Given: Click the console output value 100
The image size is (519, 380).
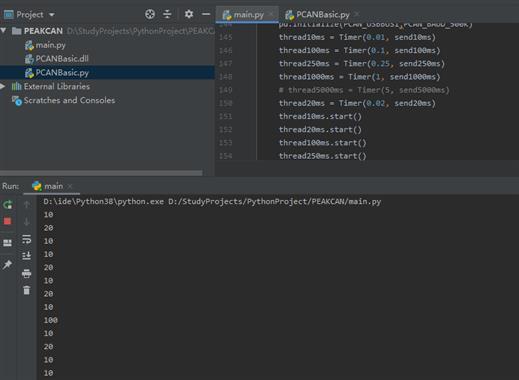Looking at the screenshot, I should coord(50,320).
